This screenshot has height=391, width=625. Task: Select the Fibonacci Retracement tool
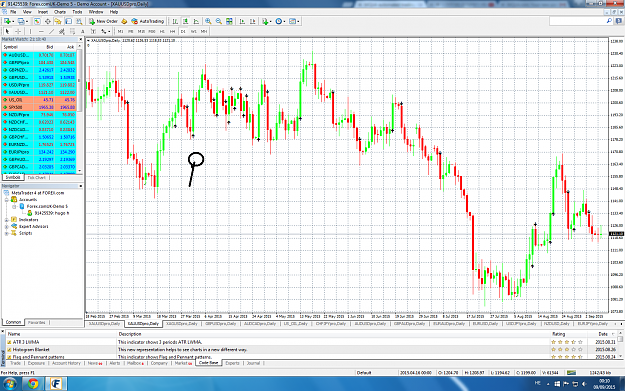tap(72, 31)
